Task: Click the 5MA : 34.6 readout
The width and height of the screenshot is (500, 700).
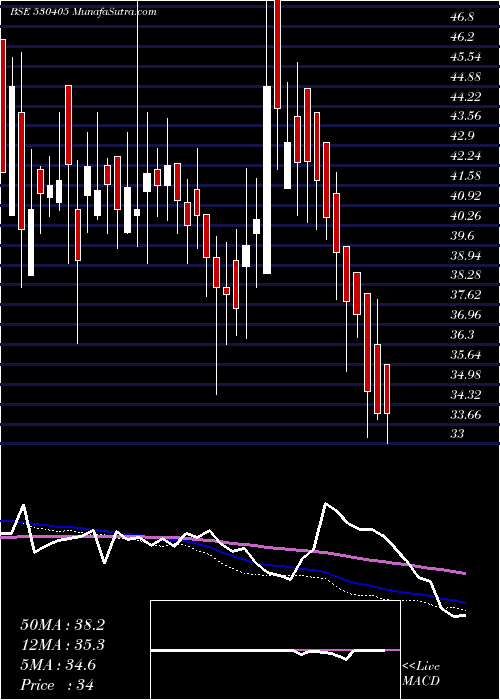Action: (x=58, y=665)
